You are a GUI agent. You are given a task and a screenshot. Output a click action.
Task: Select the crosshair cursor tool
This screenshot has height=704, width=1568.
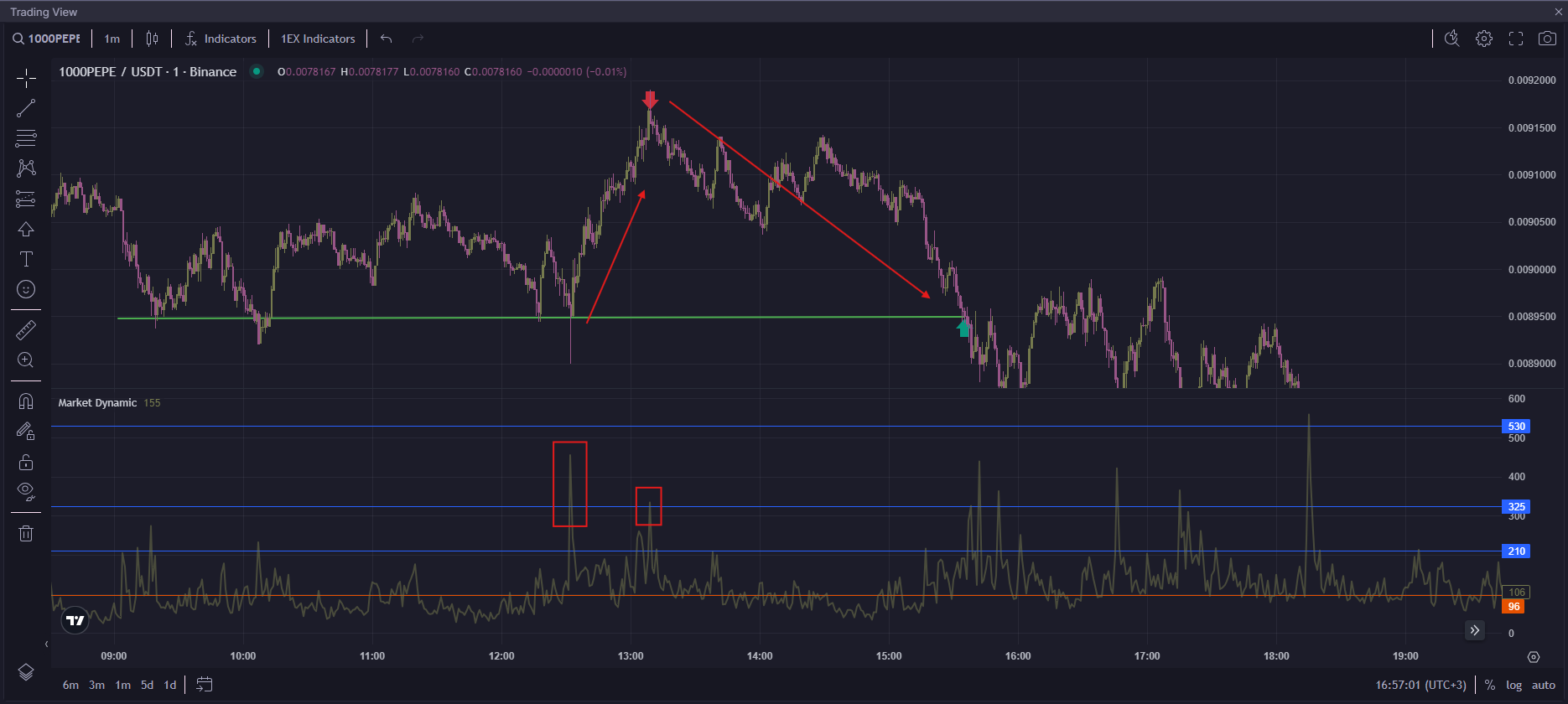point(26,79)
